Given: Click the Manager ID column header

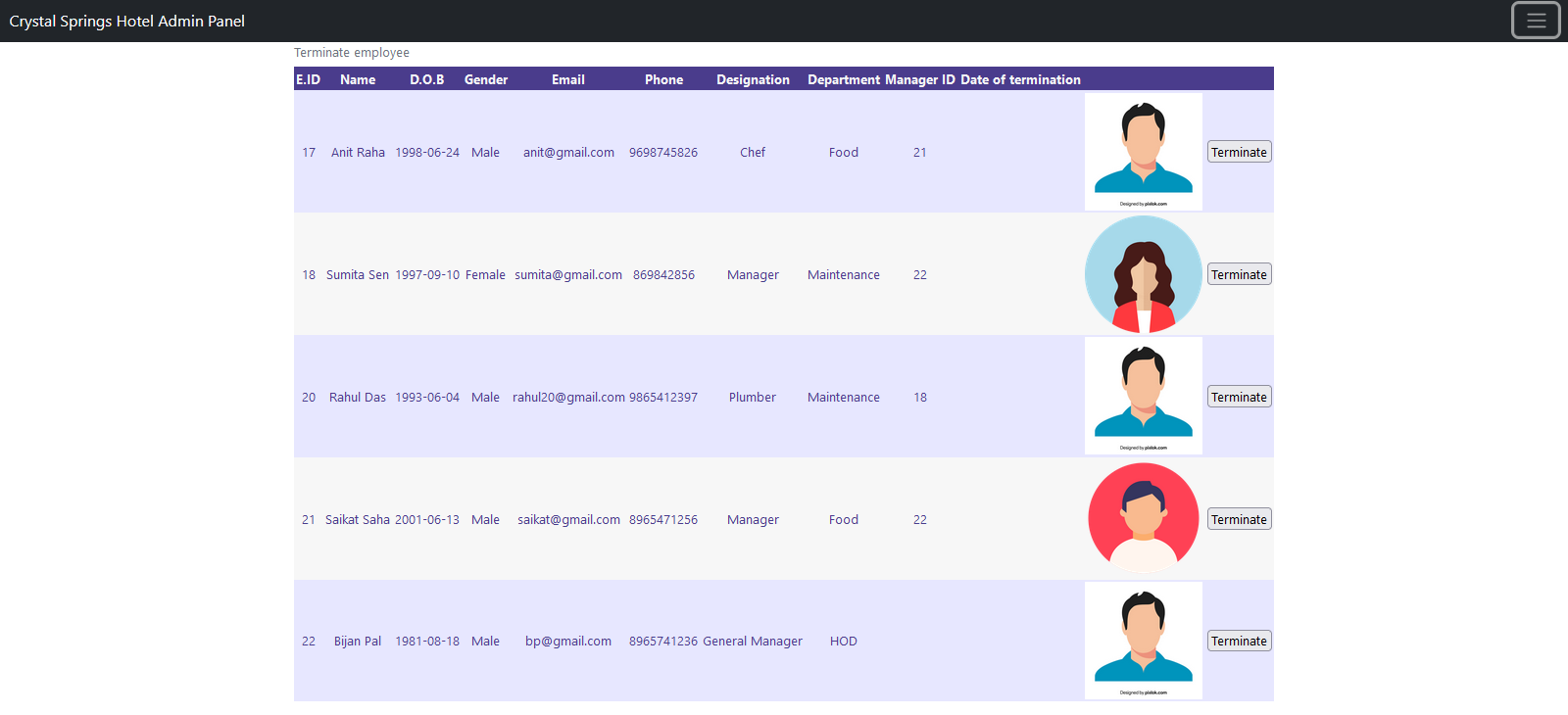Looking at the screenshot, I should tap(919, 79).
